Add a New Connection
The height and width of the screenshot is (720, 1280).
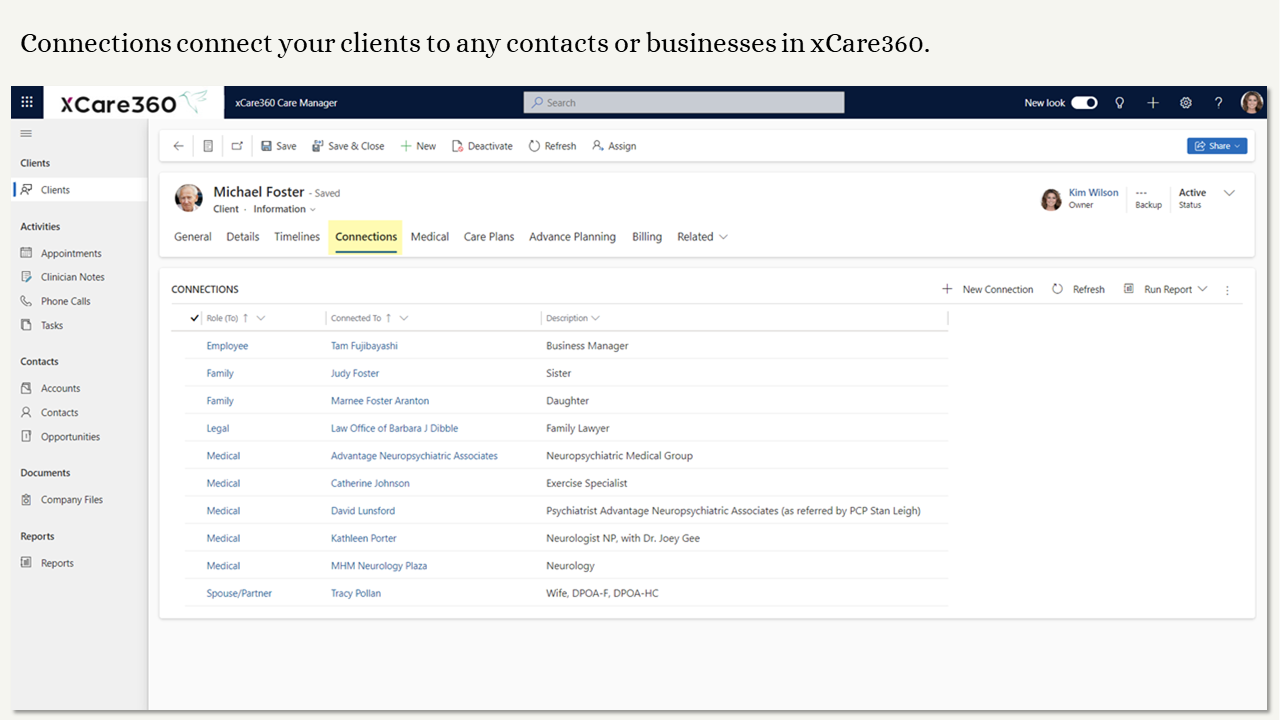point(988,289)
